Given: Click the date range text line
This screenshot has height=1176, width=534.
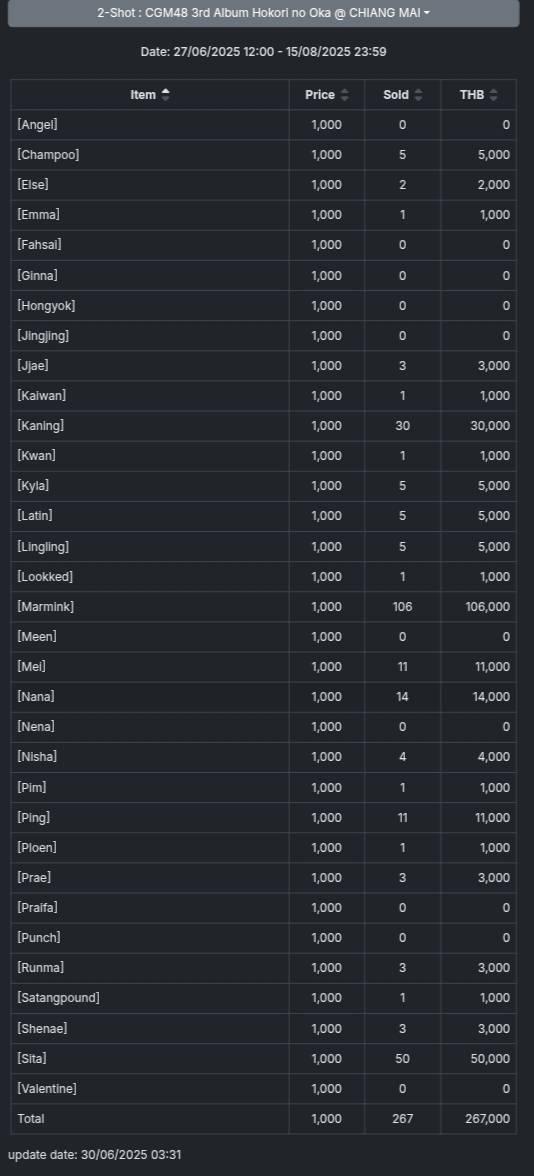Looking at the screenshot, I should click(x=263, y=52).
